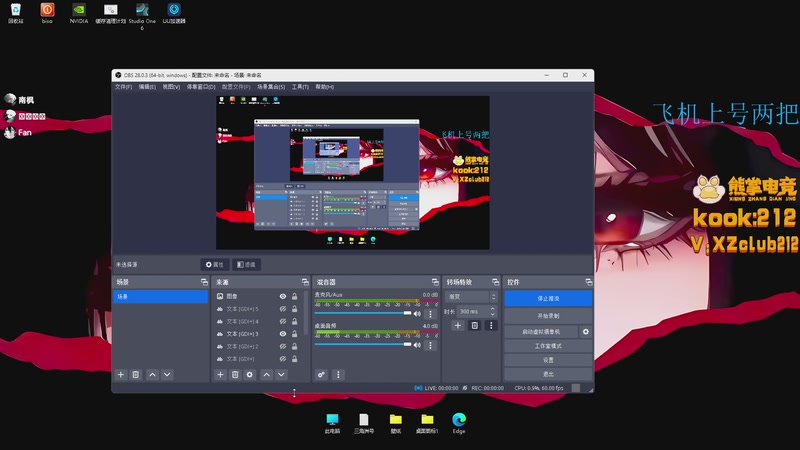Open the 文件(F) menu

[x=123, y=87]
